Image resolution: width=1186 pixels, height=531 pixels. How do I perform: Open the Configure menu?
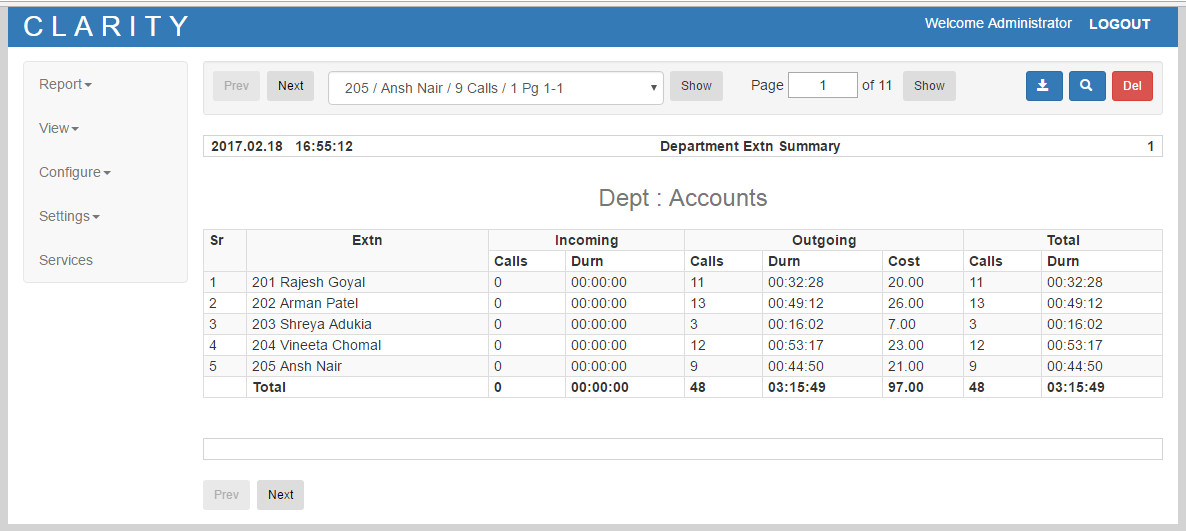(x=75, y=172)
